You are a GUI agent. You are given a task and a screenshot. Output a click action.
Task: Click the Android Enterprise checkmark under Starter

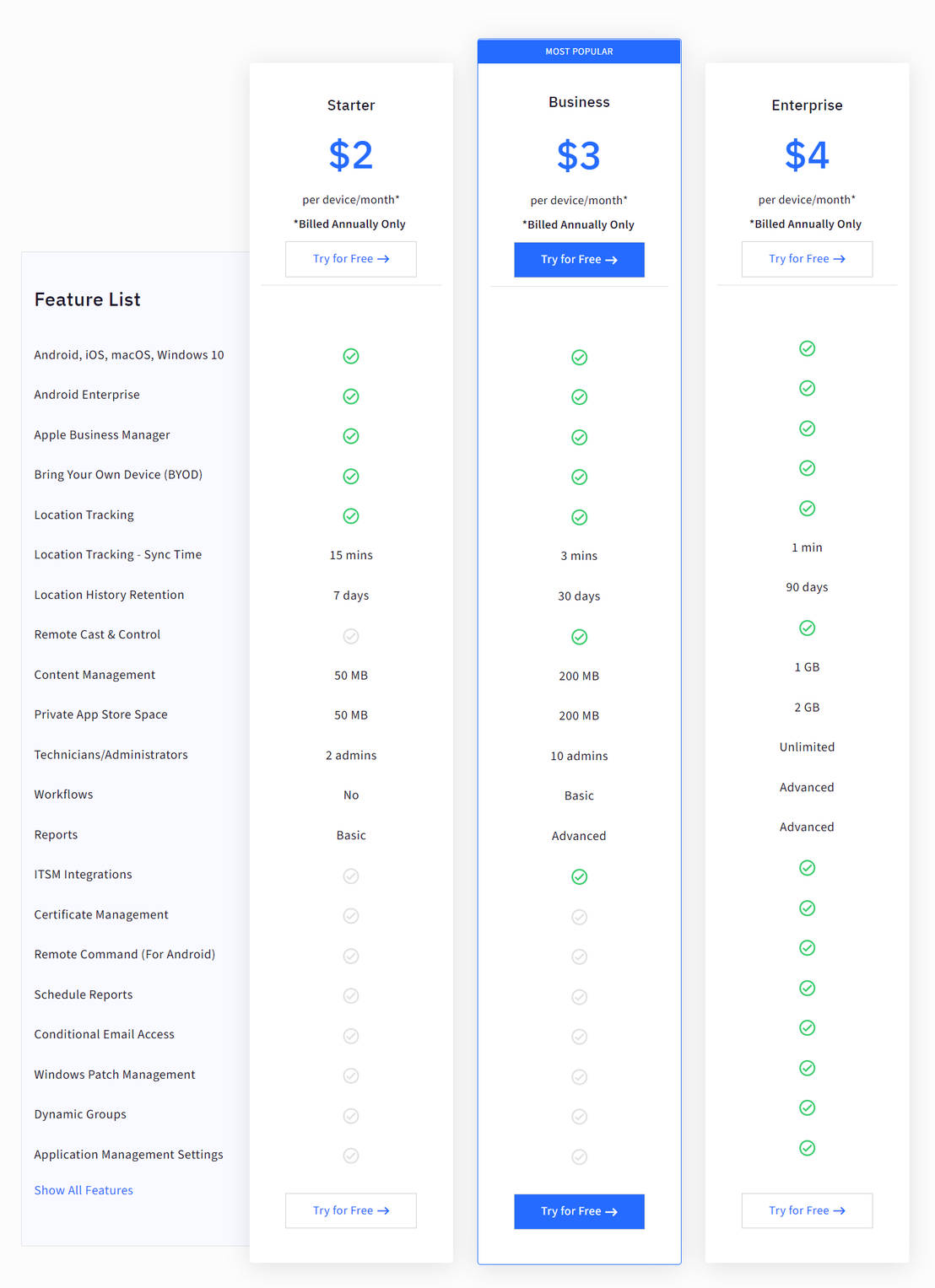click(x=351, y=396)
